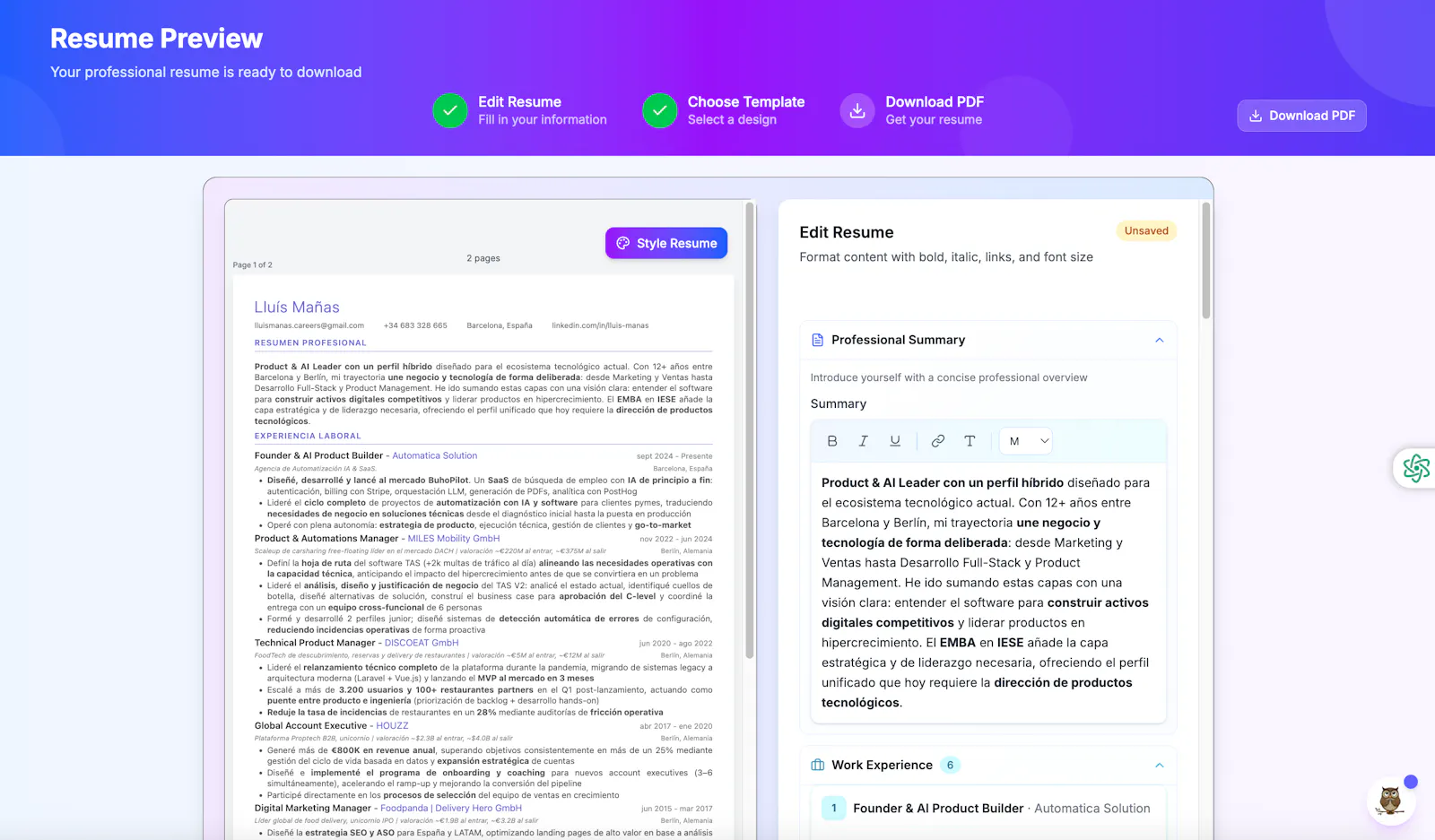Click the text style T icon

970,441
